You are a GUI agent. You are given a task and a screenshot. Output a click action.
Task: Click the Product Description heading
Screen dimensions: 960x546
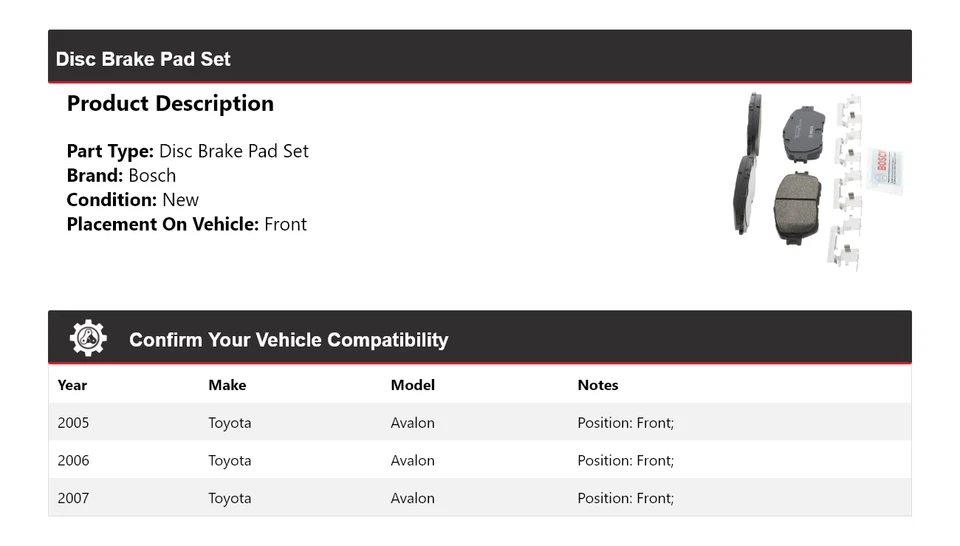pyautogui.click(x=170, y=104)
